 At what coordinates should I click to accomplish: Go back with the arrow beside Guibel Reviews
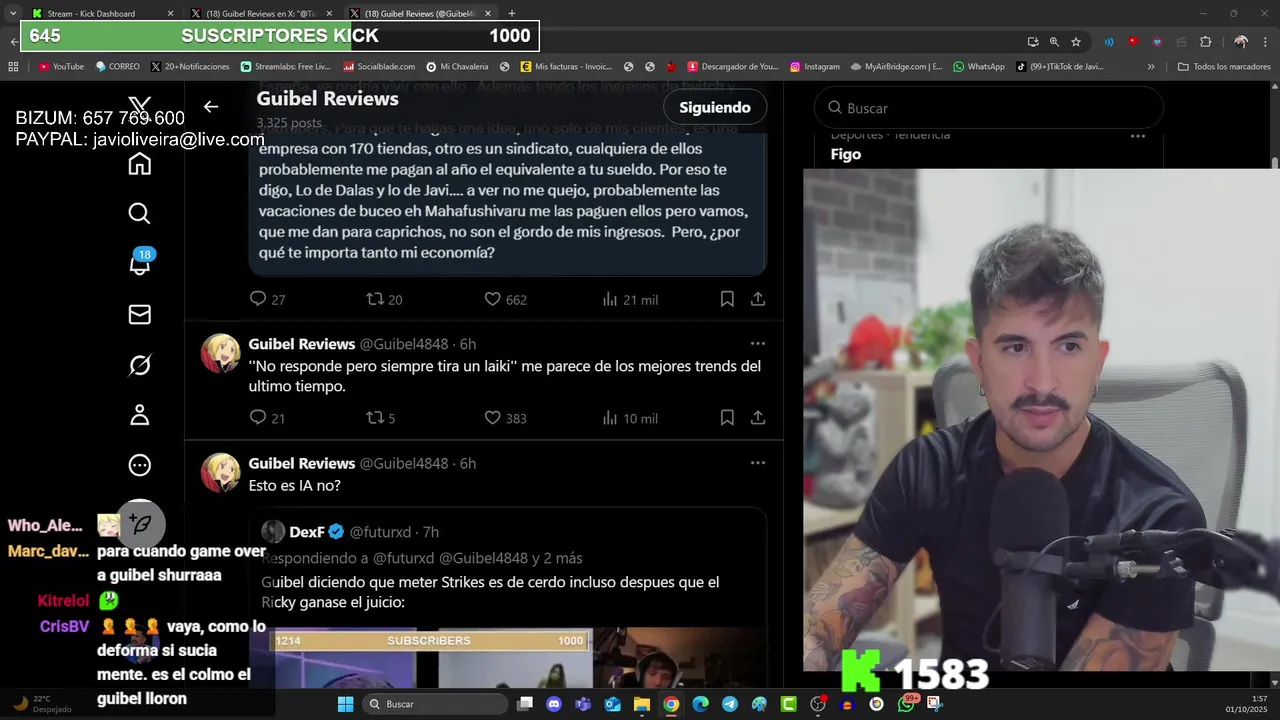[x=211, y=106]
